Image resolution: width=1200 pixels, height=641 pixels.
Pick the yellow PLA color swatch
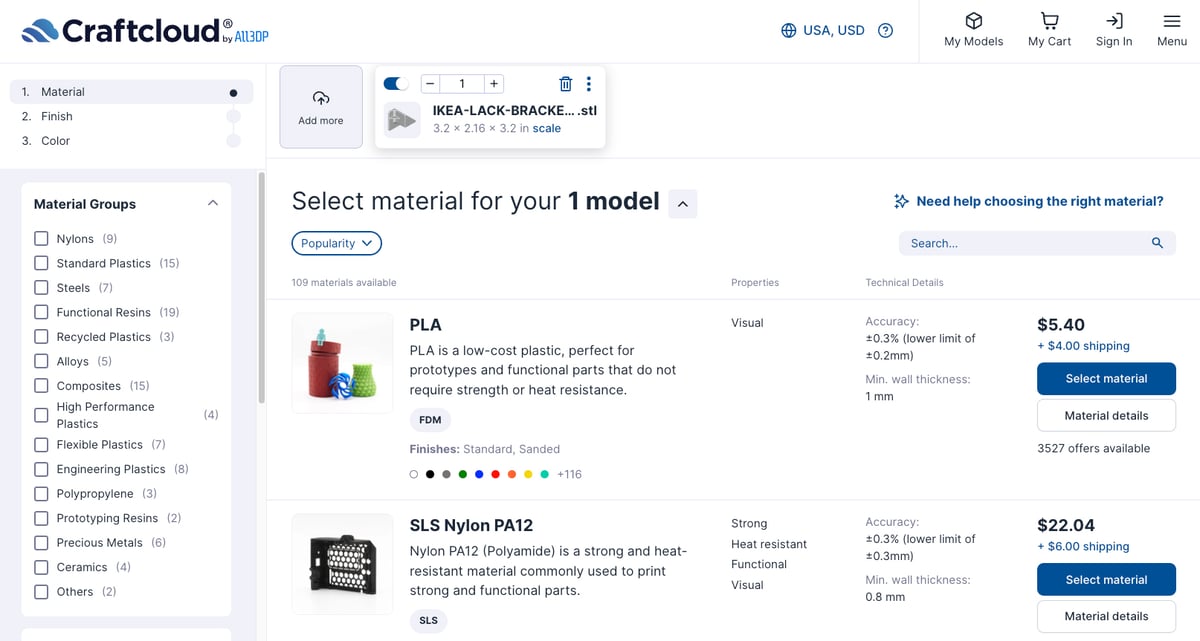528,474
